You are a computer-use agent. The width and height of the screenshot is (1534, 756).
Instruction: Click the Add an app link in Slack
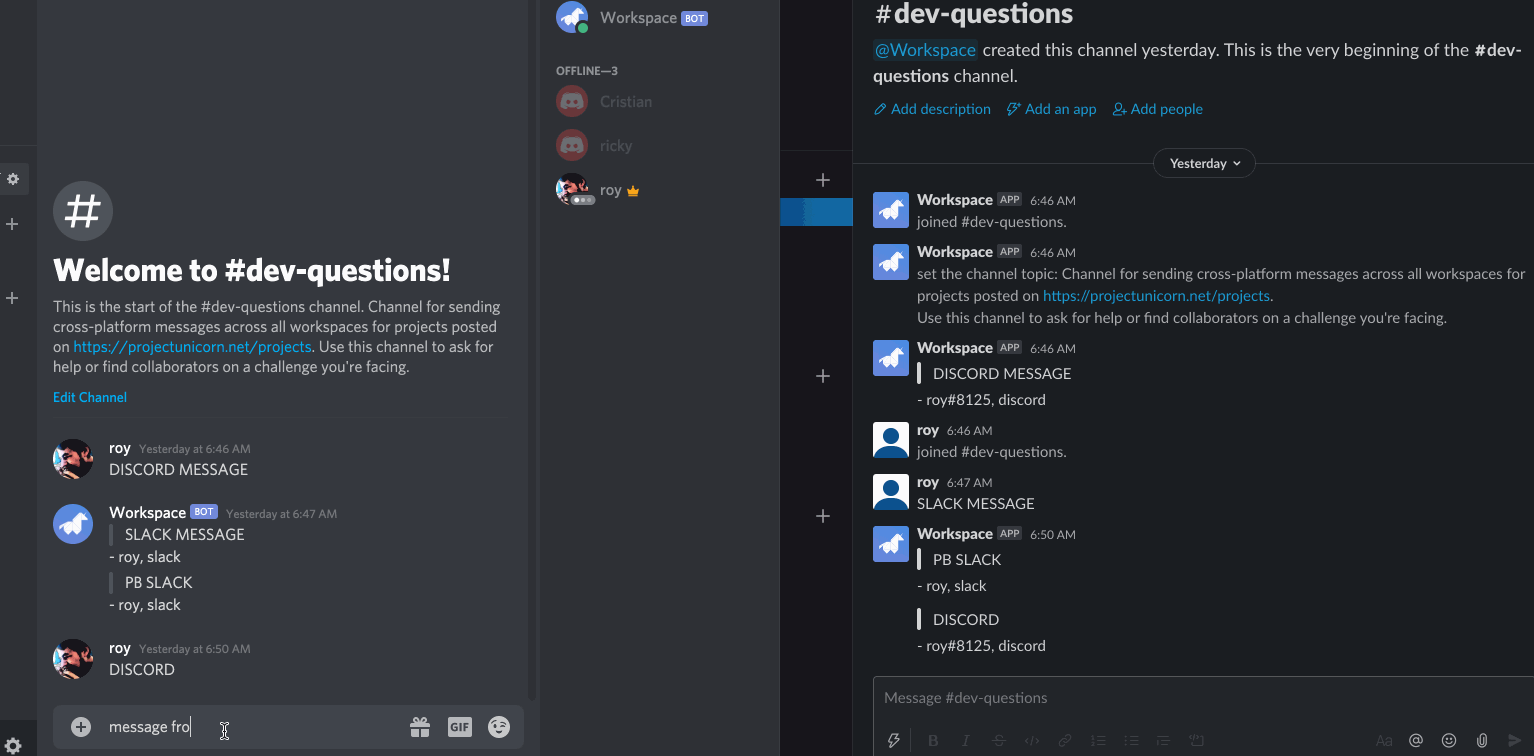1052,109
